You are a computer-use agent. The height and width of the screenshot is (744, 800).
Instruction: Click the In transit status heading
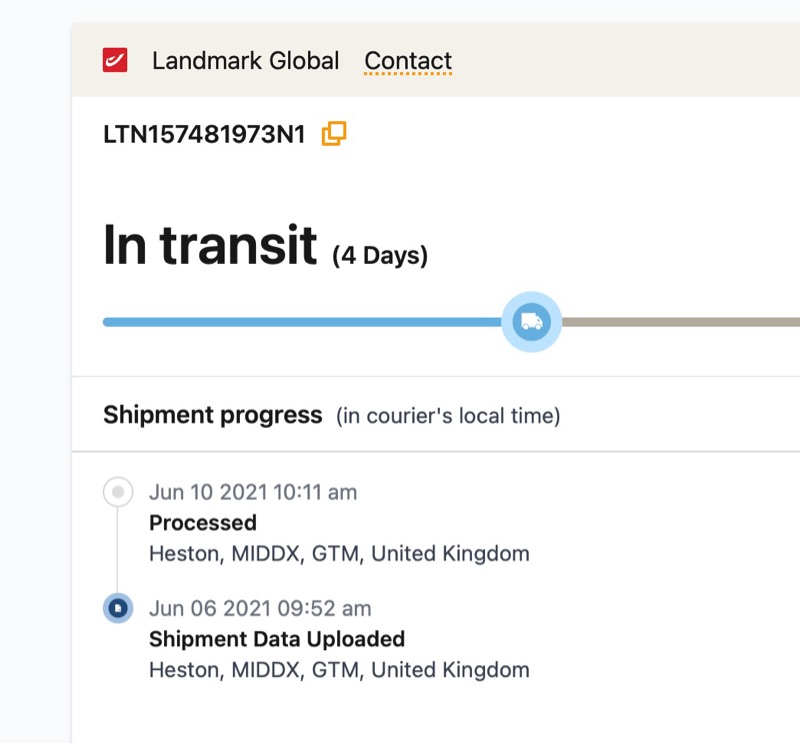point(210,245)
